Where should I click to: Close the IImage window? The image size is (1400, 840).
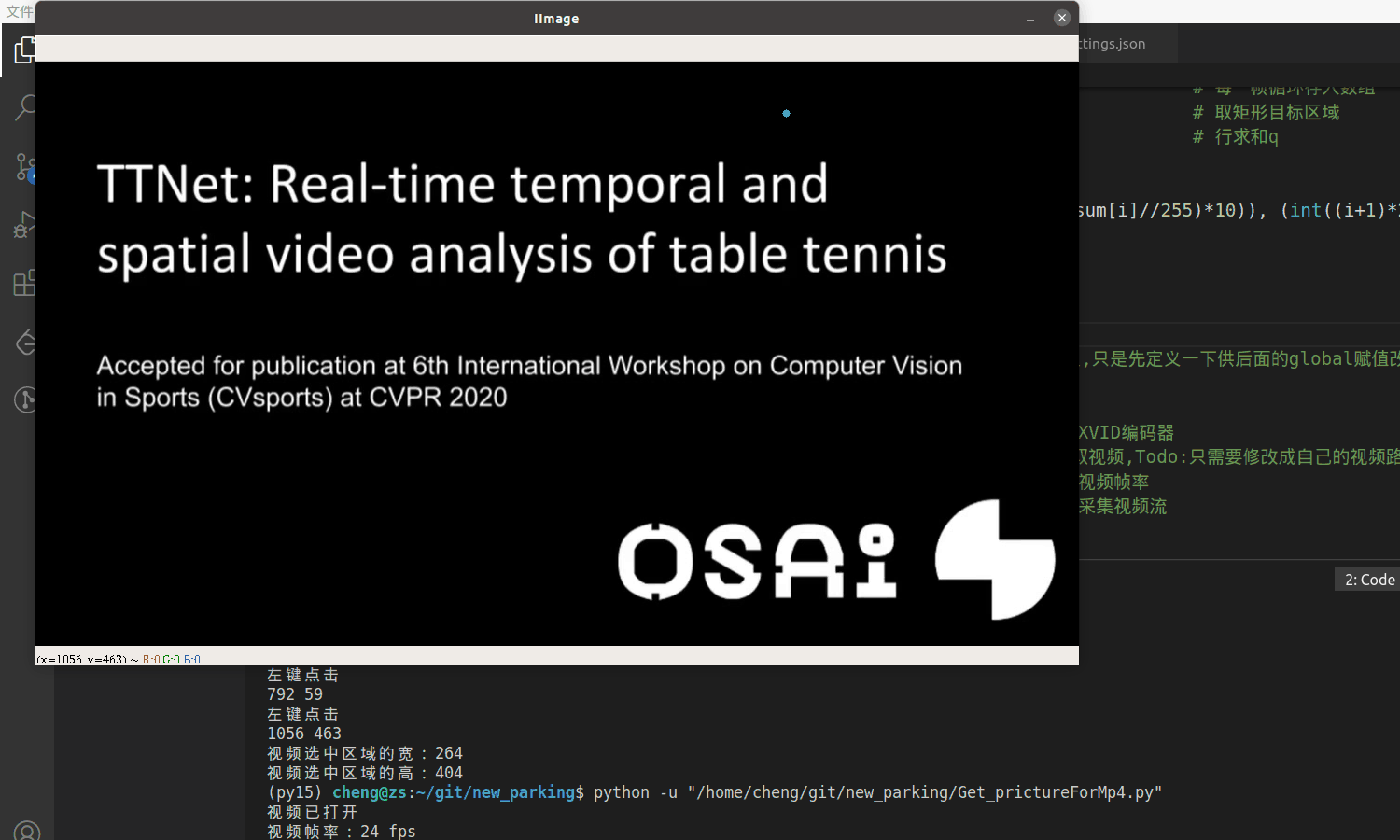(x=1061, y=18)
